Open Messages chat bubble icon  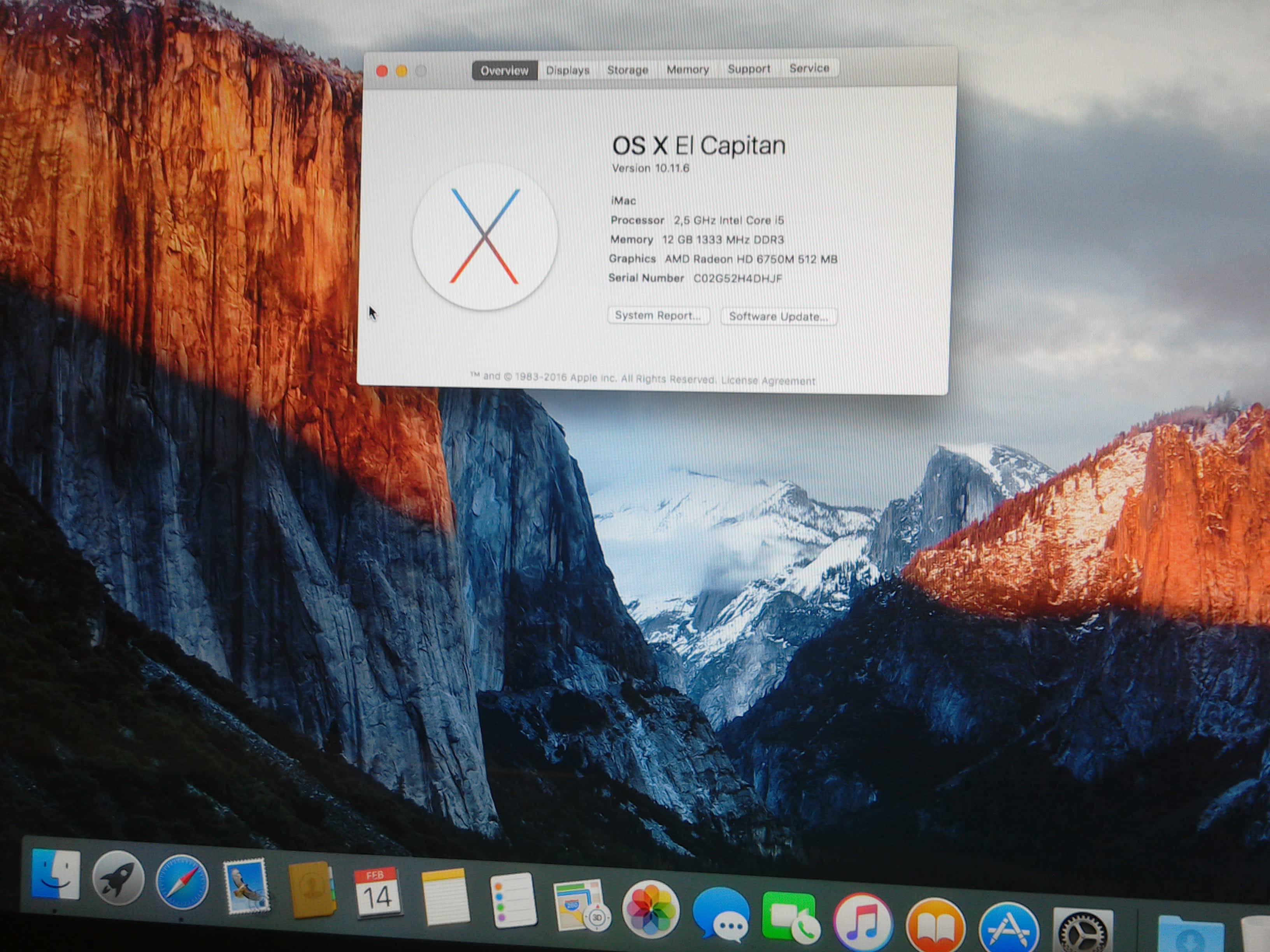[721, 913]
